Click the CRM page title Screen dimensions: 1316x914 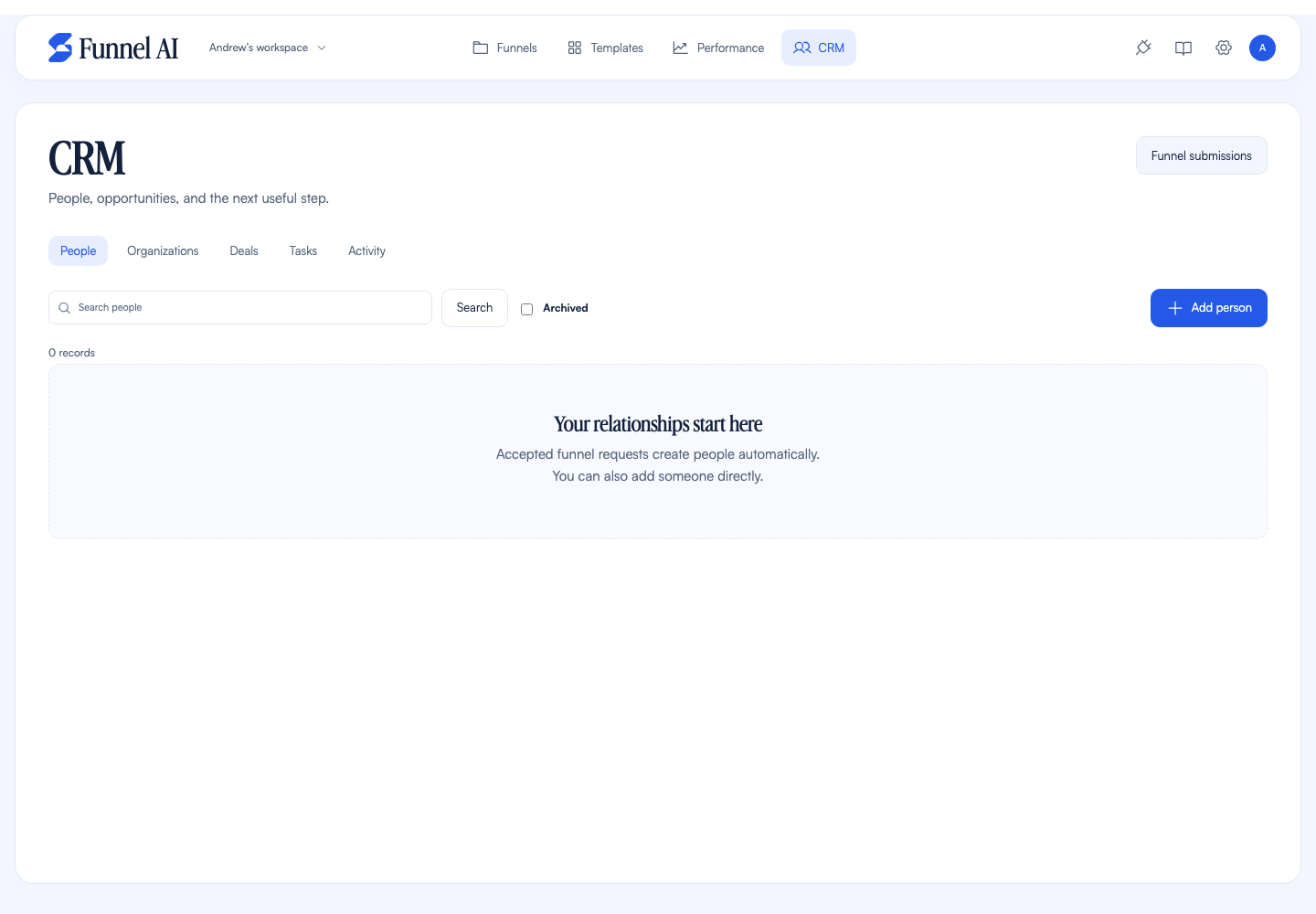coord(87,158)
